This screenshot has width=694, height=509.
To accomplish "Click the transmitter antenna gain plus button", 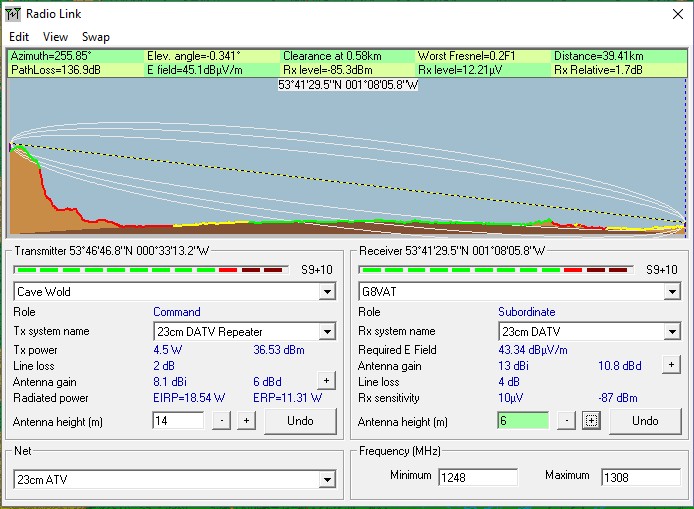I will pyautogui.click(x=326, y=380).
